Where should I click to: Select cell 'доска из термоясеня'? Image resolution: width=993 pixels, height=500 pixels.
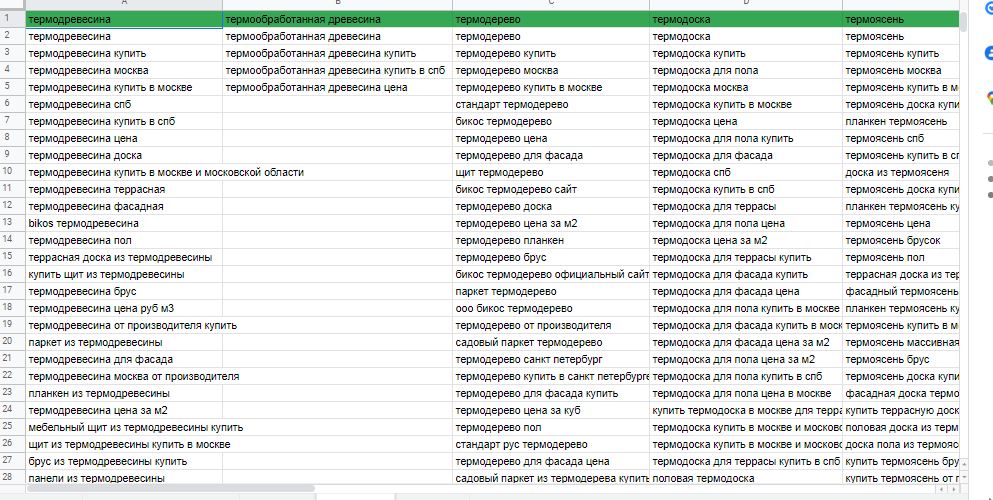point(901,172)
